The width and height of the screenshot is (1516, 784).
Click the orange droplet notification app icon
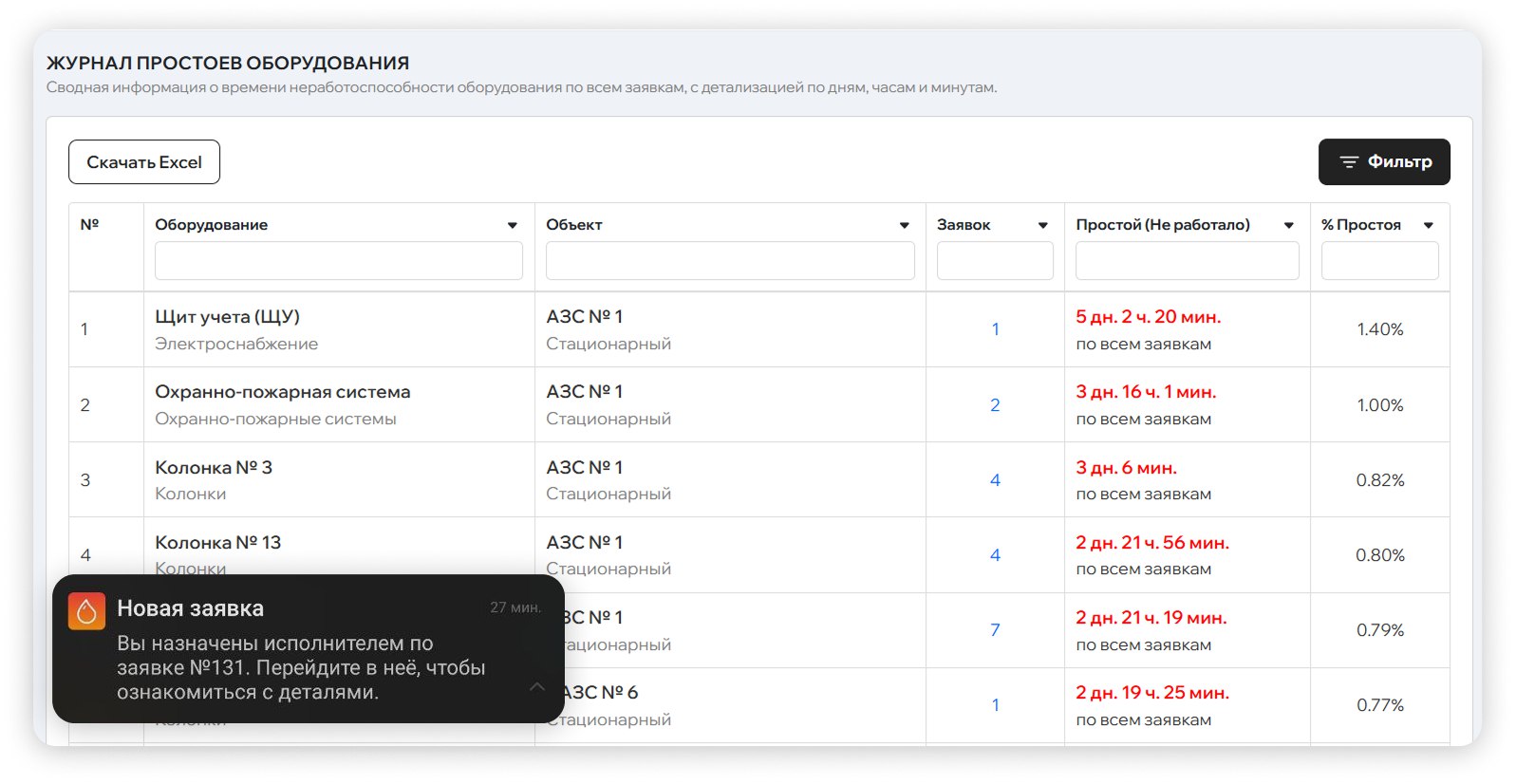pyautogui.click(x=86, y=611)
